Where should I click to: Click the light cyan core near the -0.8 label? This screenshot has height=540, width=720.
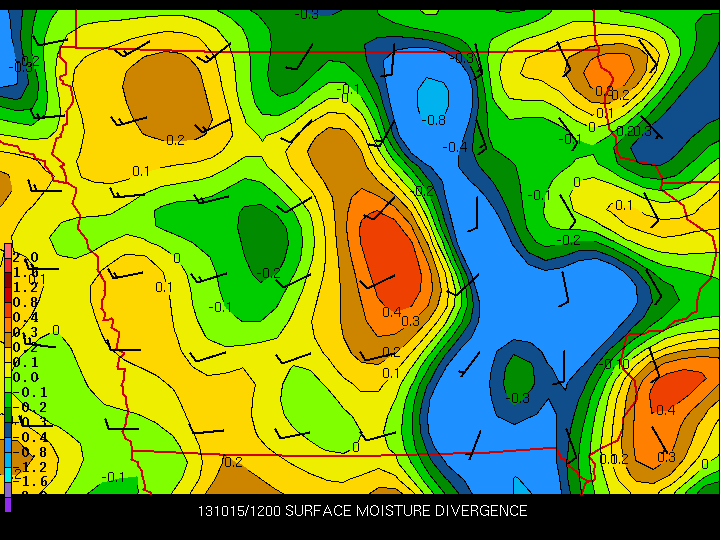432,98
